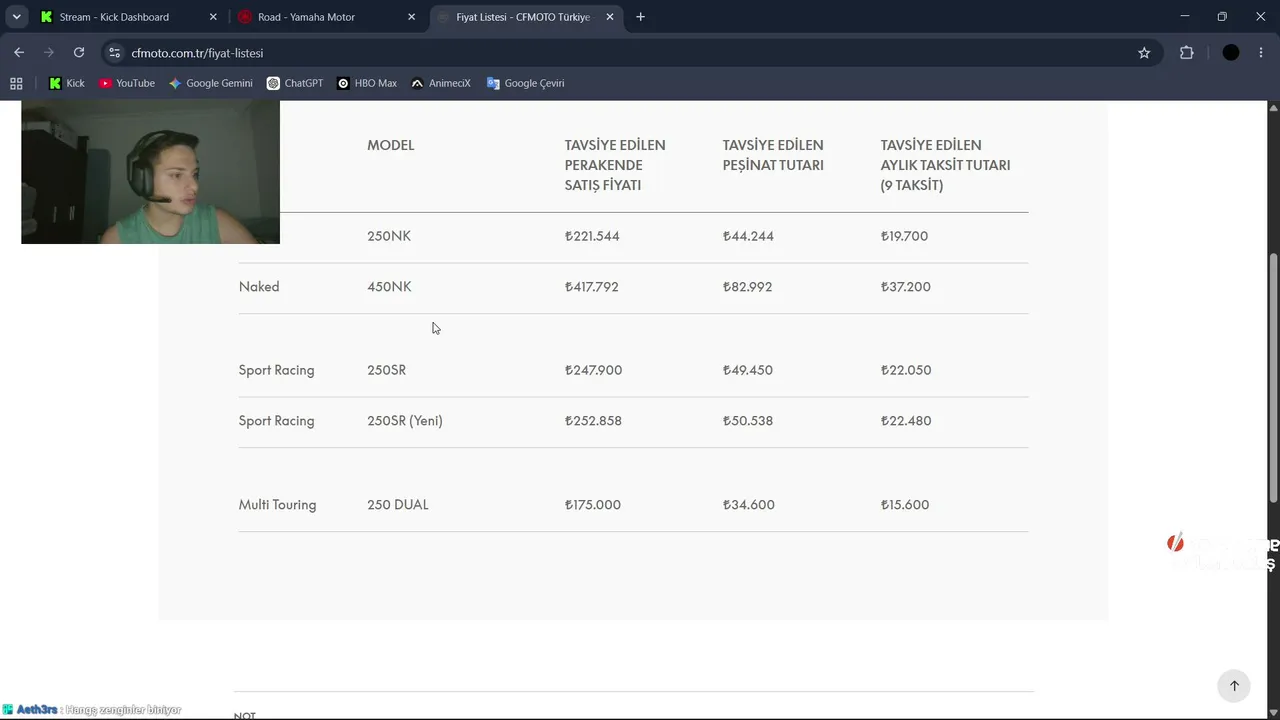Close the Yamaha Motor tab
This screenshot has height=720, width=1280.
pos(411,17)
